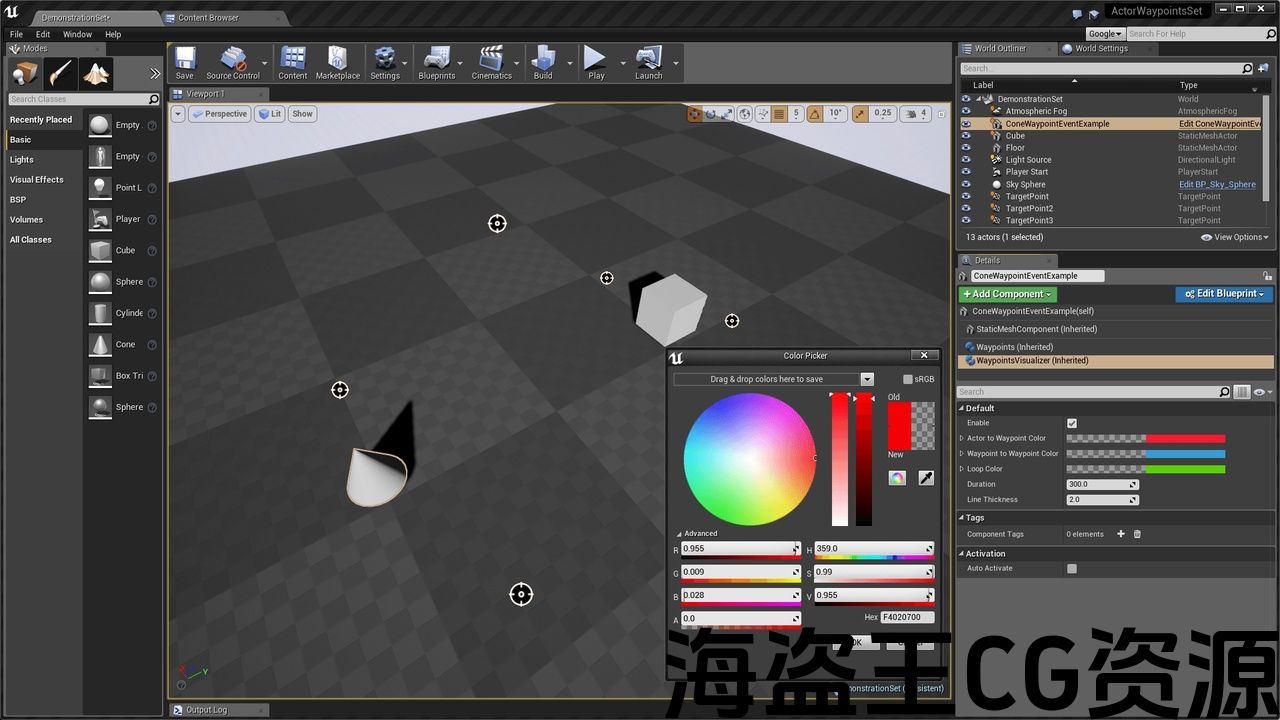This screenshot has width=1280, height=720.
Task: Click the Add Component button
Action: [x=1007, y=294]
